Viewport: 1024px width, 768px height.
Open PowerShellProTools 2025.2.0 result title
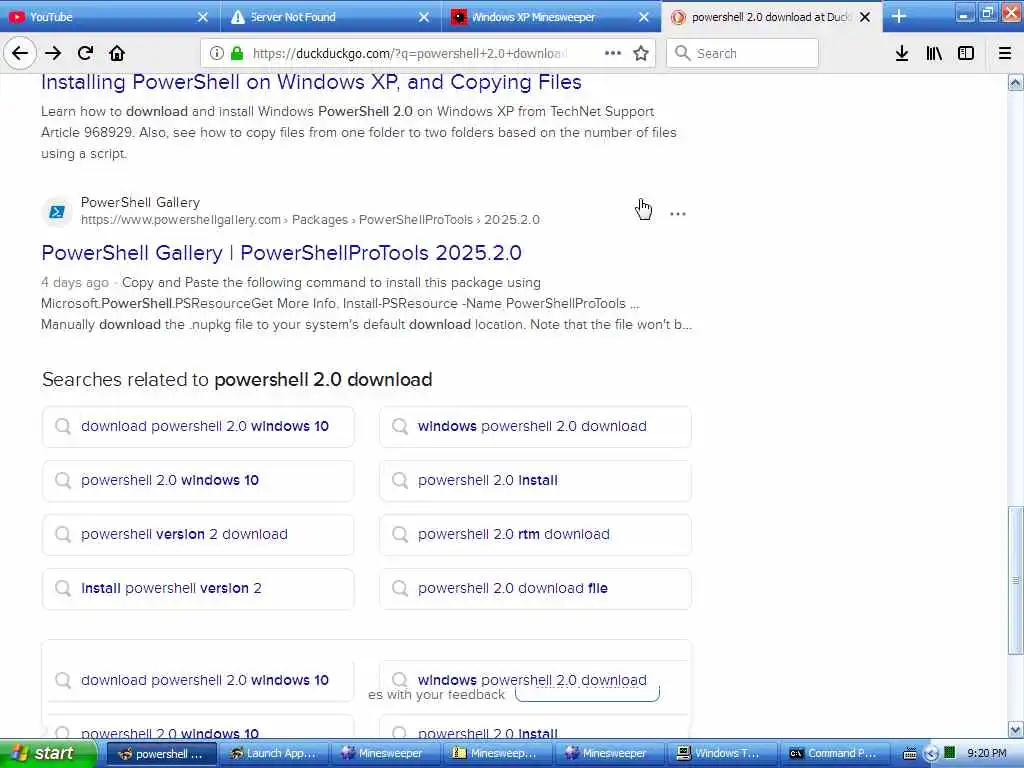pyautogui.click(x=281, y=253)
